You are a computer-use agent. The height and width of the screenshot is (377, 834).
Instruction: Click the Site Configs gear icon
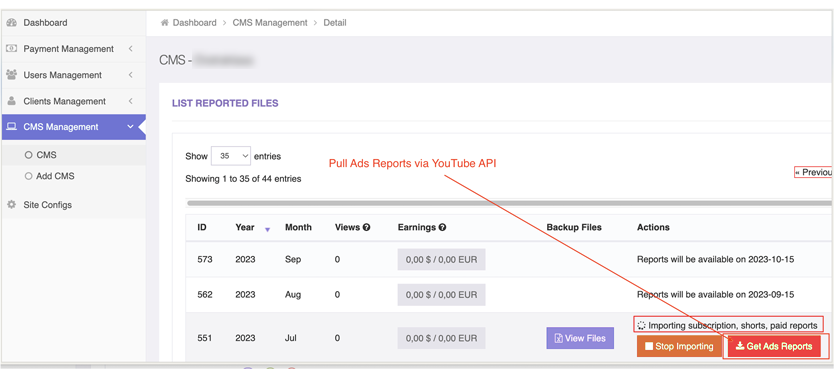[12, 205]
